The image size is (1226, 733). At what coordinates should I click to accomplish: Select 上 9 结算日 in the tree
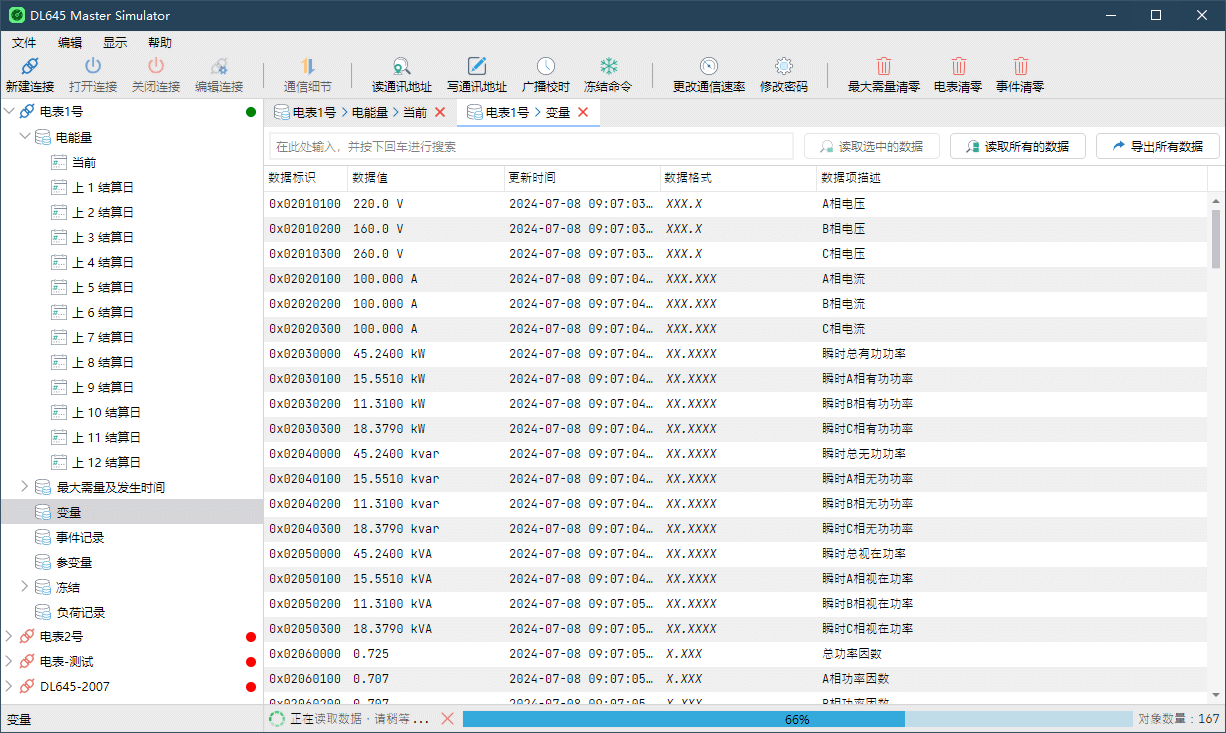103,387
